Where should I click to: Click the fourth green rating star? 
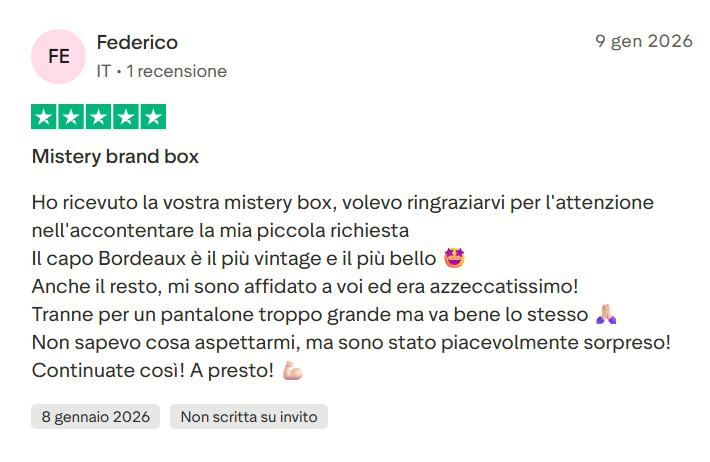point(126,117)
